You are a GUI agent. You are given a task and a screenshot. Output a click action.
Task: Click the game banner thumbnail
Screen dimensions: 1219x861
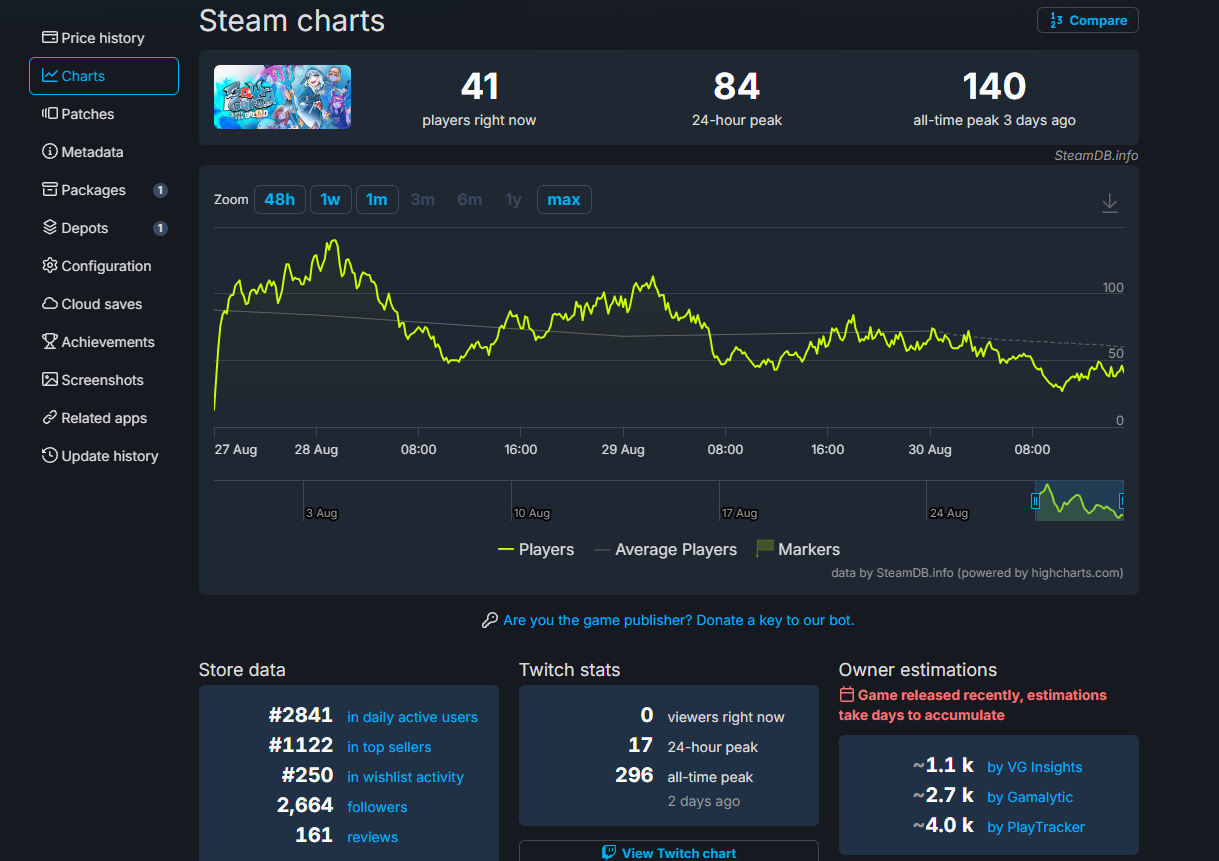click(x=282, y=97)
